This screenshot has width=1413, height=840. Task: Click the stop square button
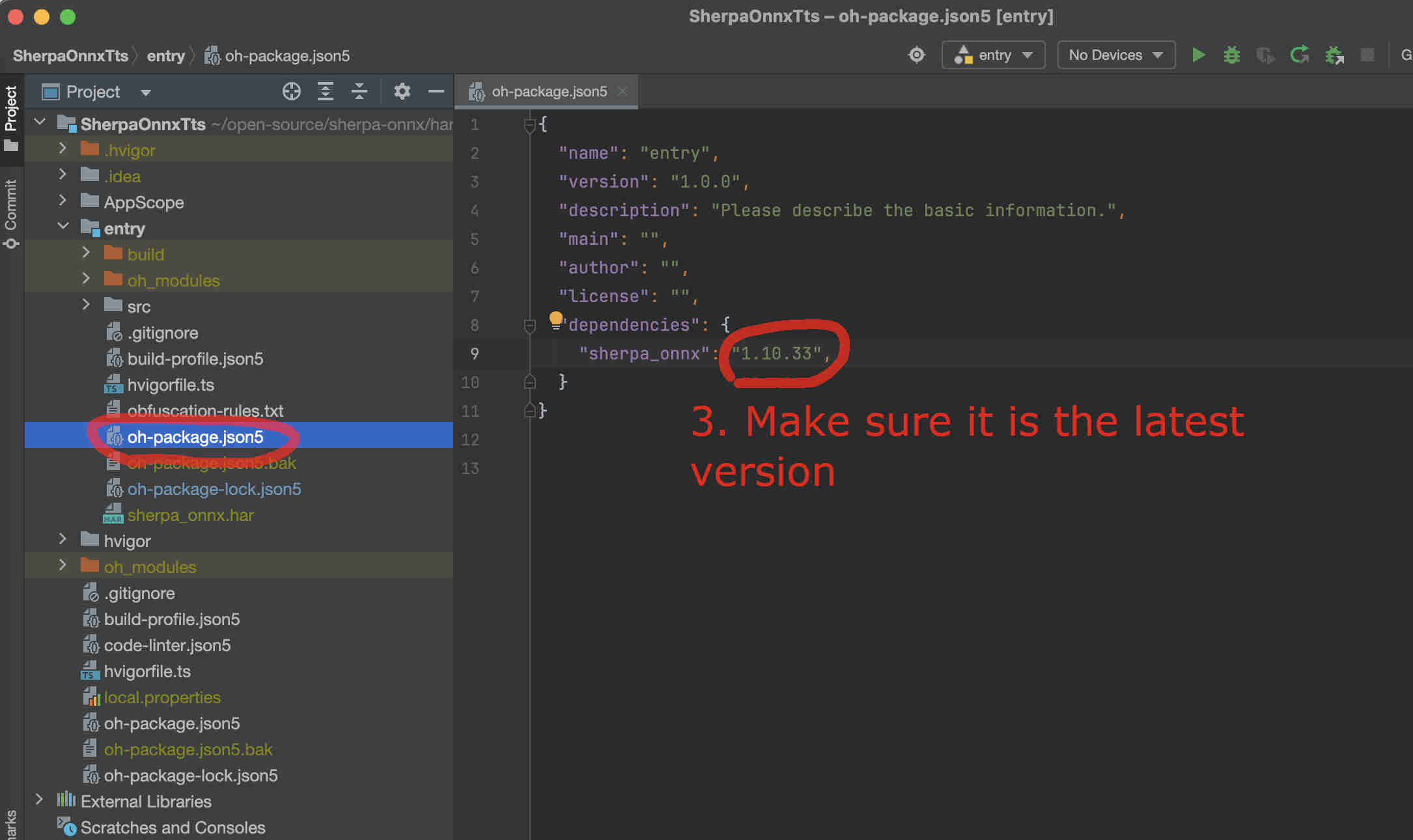click(x=1367, y=55)
